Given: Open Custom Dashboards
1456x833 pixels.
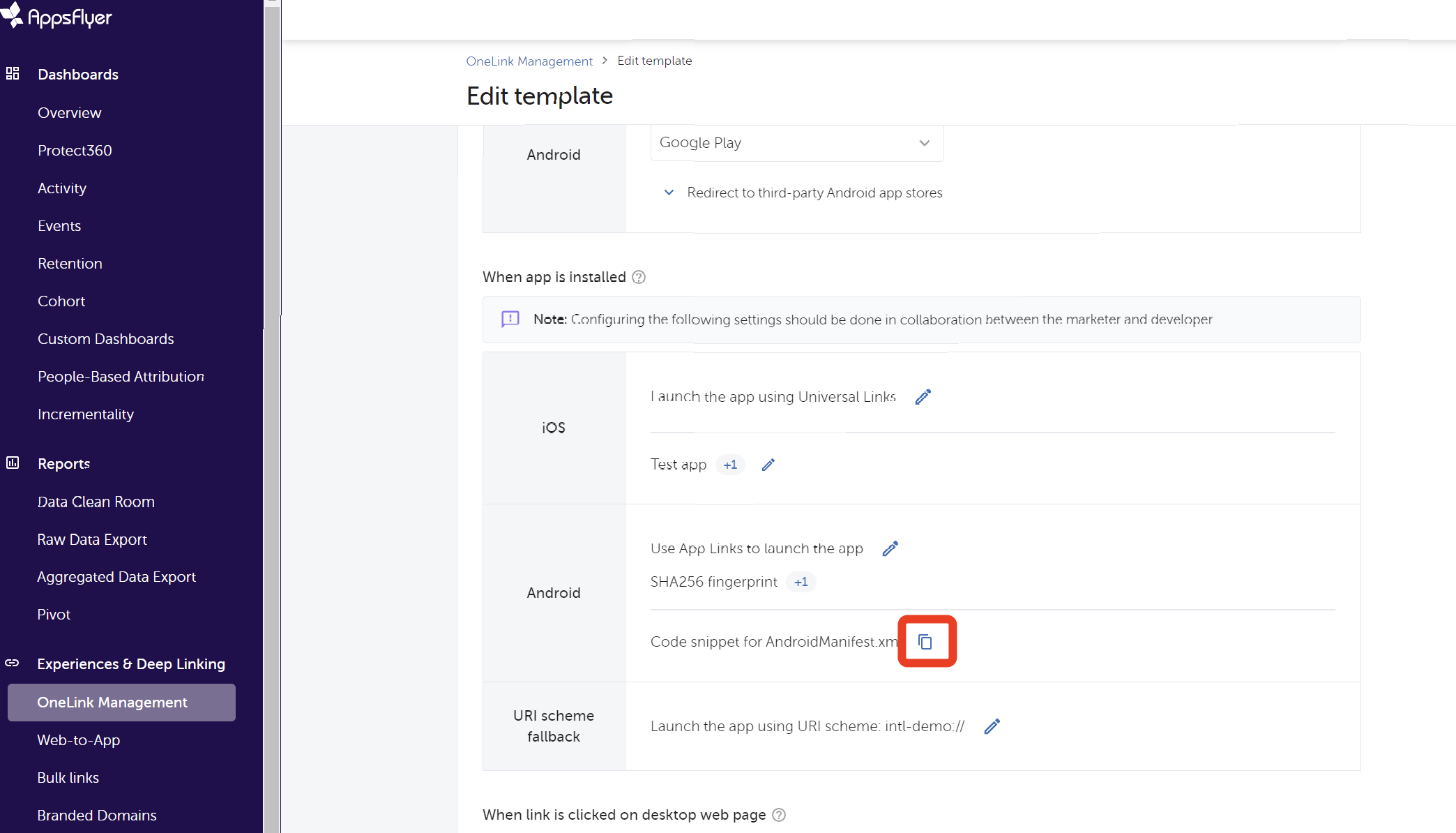Looking at the screenshot, I should pos(106,338).
